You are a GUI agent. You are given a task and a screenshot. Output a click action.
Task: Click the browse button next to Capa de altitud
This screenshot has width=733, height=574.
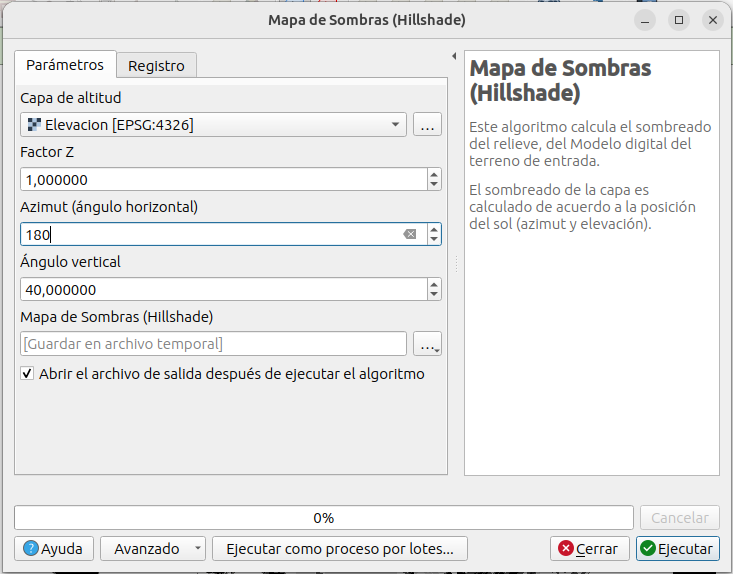[x=427, y=125]
